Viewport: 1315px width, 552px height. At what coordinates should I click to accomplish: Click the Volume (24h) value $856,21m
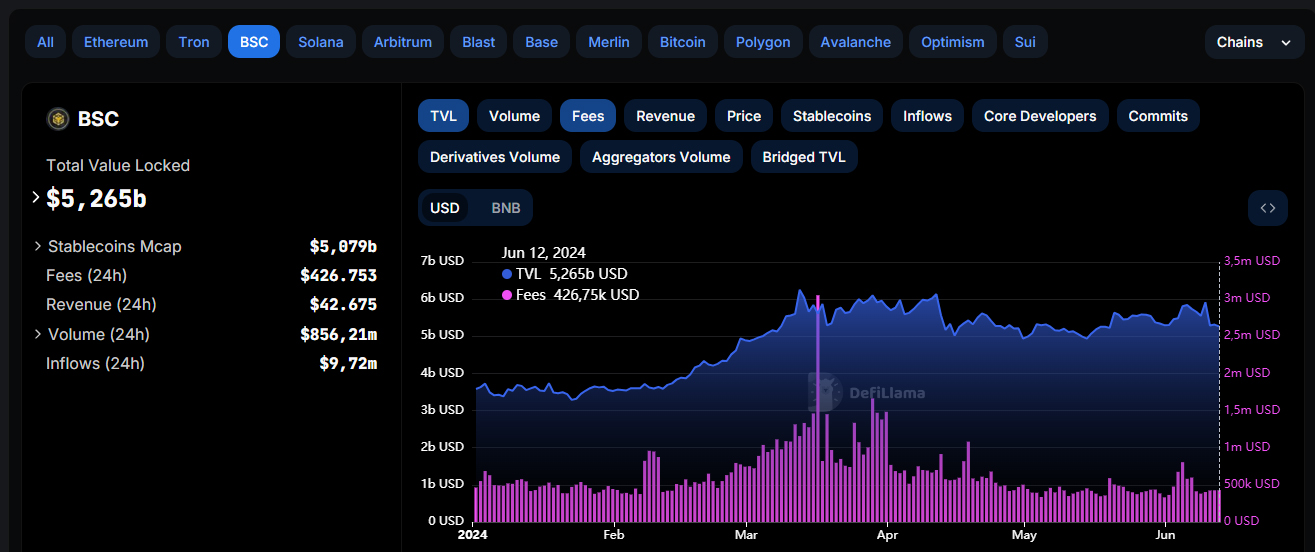click(338, 334)
